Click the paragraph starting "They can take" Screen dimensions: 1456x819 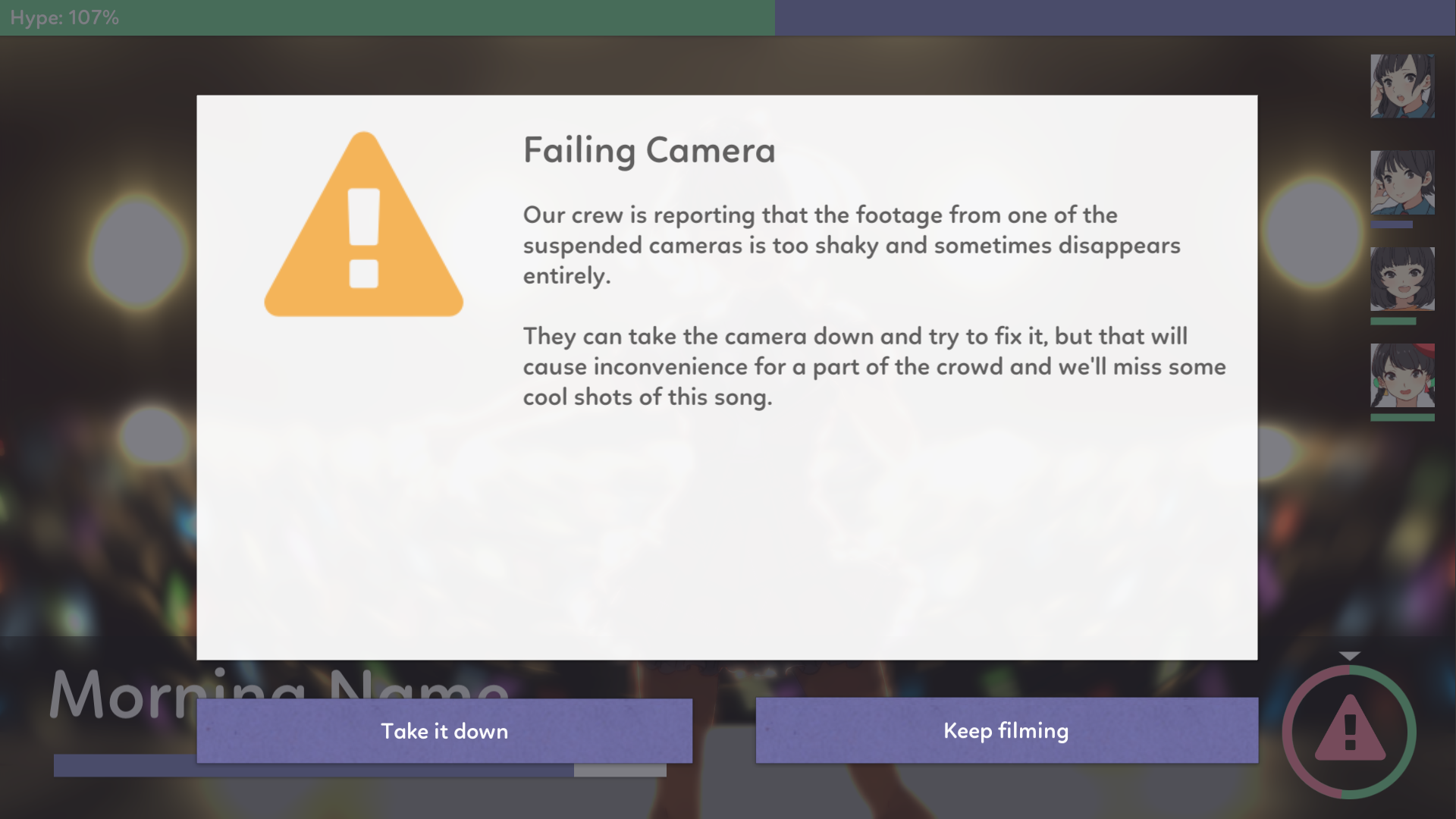tap(874, 366)
